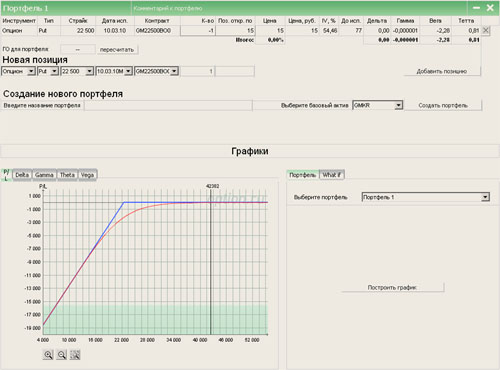Zoom in on the P/L chart
Viewport: 500px width, 370px height.
[x=48, y=354]
